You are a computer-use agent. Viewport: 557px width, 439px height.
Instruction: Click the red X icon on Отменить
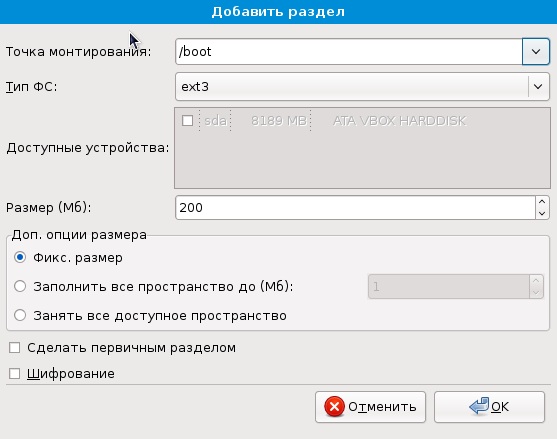coord(334,407)
